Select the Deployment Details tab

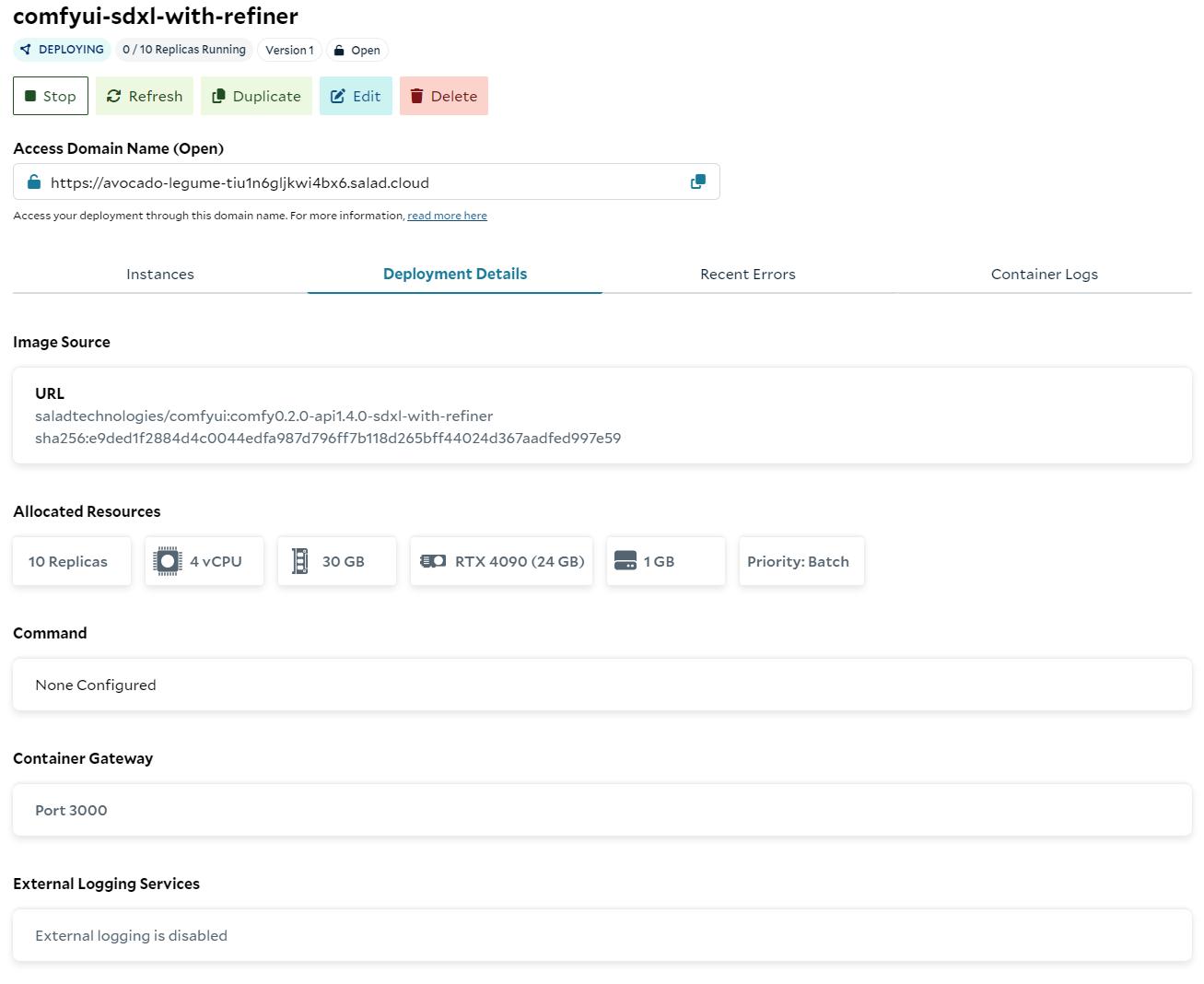point(455,274)
